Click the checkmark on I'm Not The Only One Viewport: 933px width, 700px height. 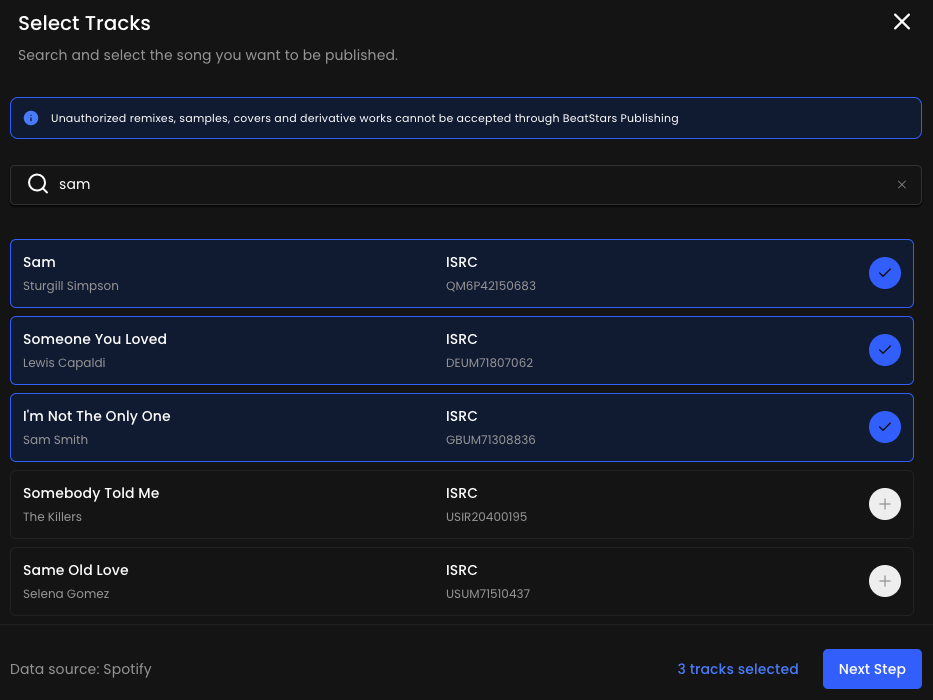pyautogui.click(x=884, y=427)
